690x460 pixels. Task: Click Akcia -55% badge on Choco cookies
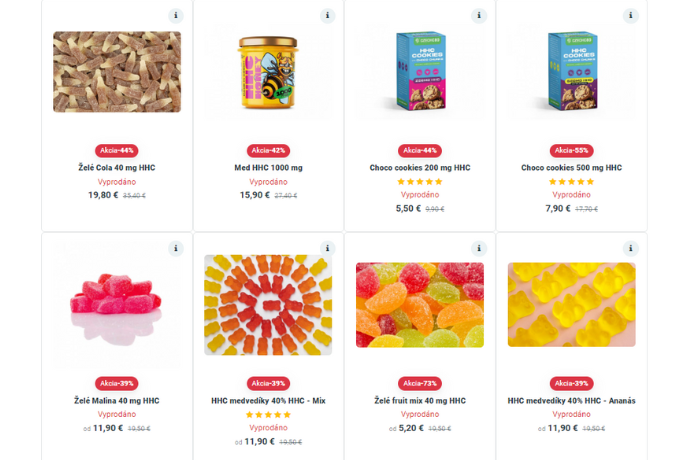571,150
